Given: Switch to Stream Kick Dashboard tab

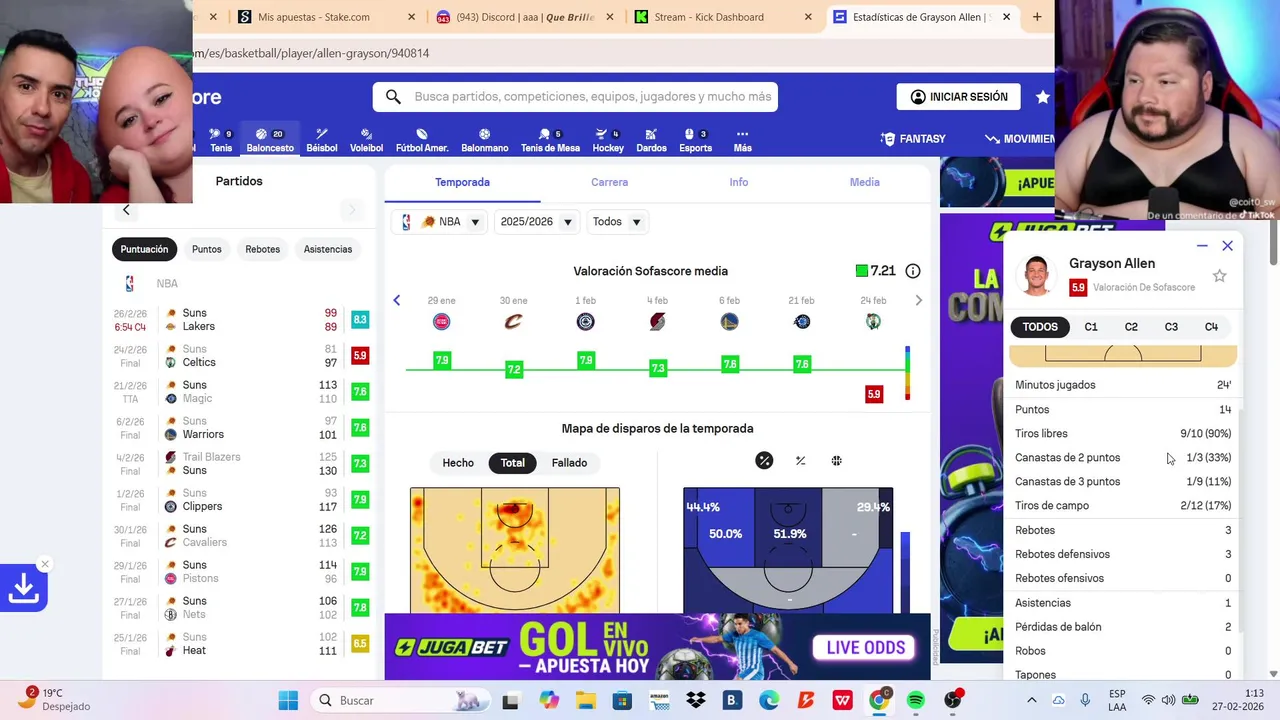Looking at the screenshot, I should point(724,17).
